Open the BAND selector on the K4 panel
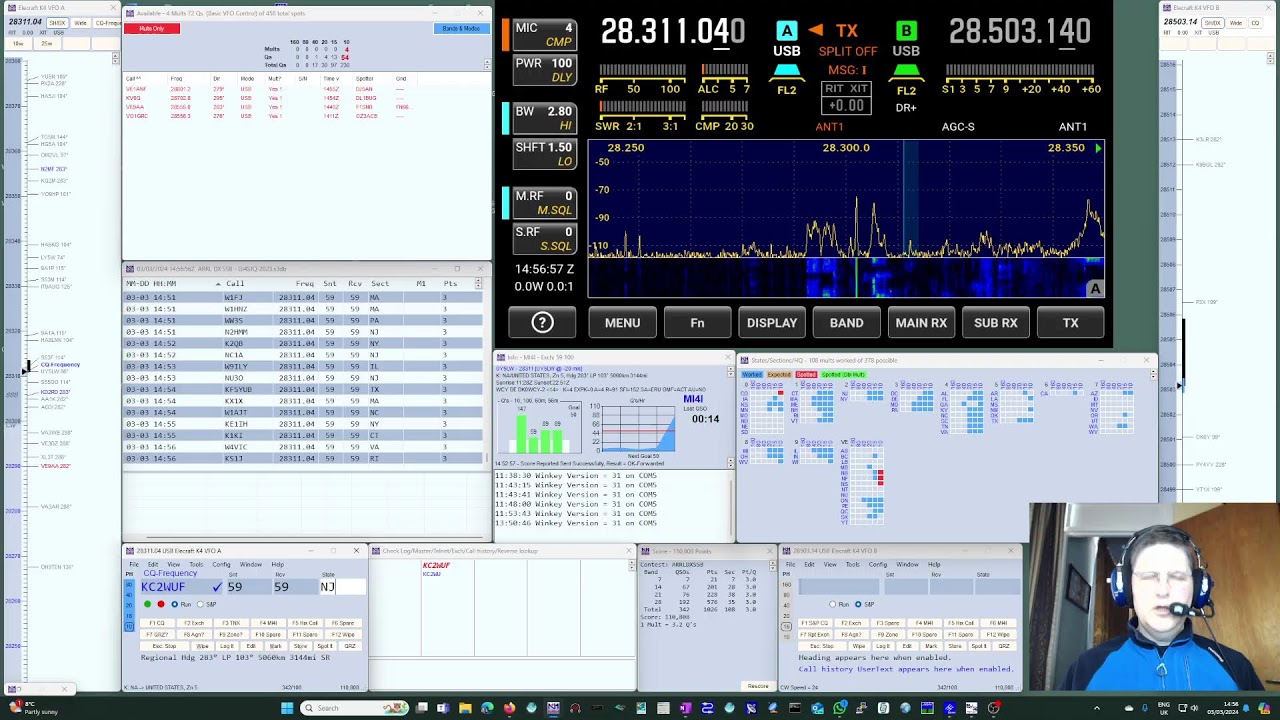Image resolution: width=1280 pixels, height=720 pixels. [846, 323]
